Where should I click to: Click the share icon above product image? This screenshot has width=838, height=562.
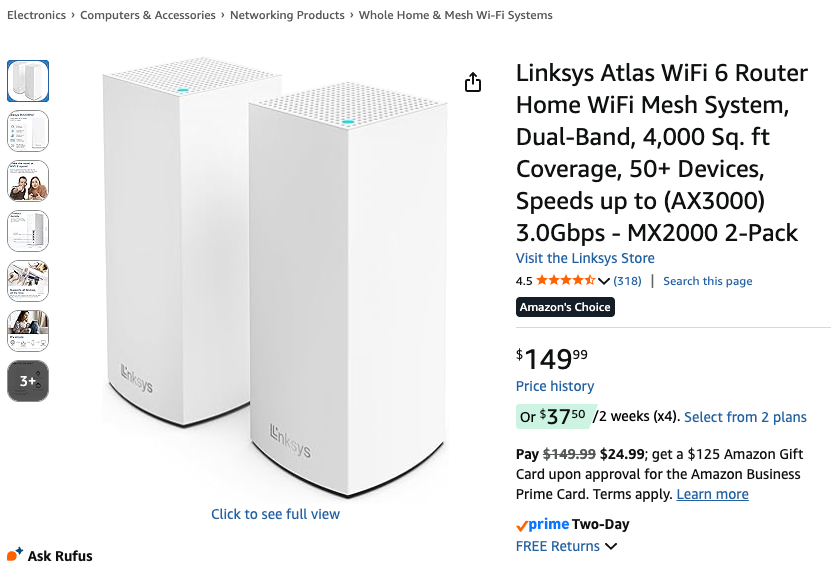pos(474,83)
